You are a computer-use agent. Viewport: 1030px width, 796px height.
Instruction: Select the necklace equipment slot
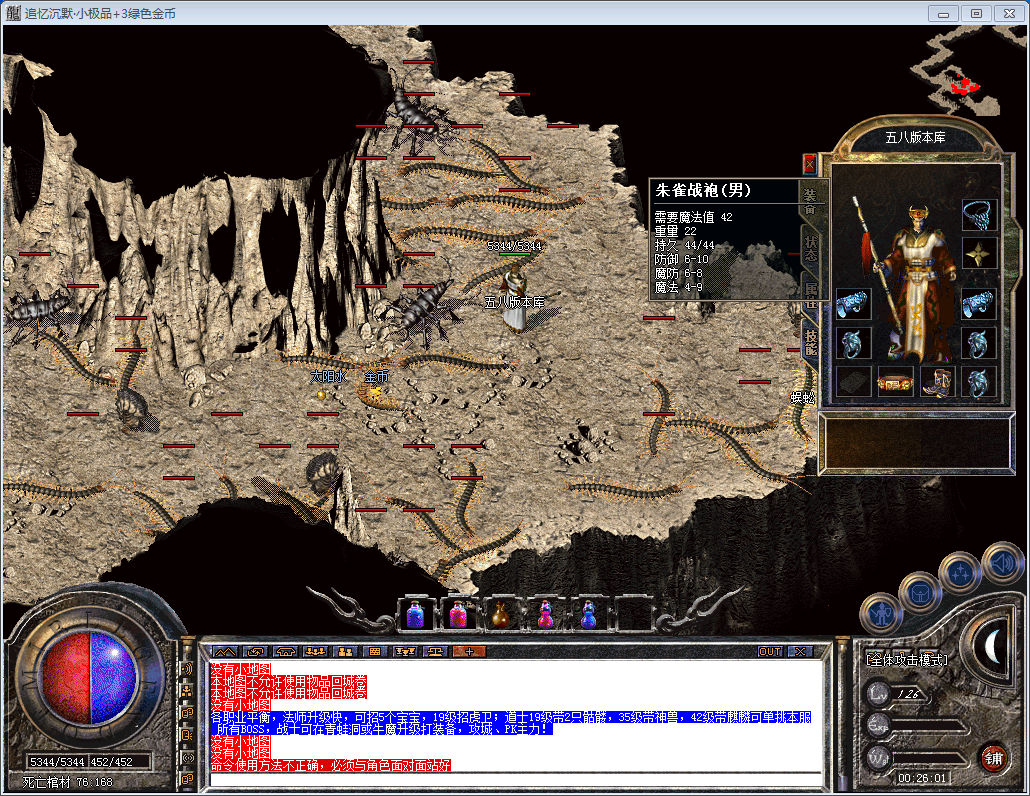(979, 215)
